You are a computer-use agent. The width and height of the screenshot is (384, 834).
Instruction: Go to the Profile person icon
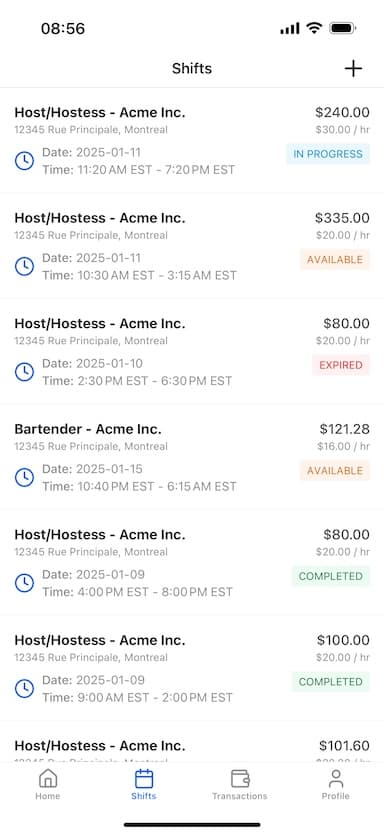(x=336, y=779)
